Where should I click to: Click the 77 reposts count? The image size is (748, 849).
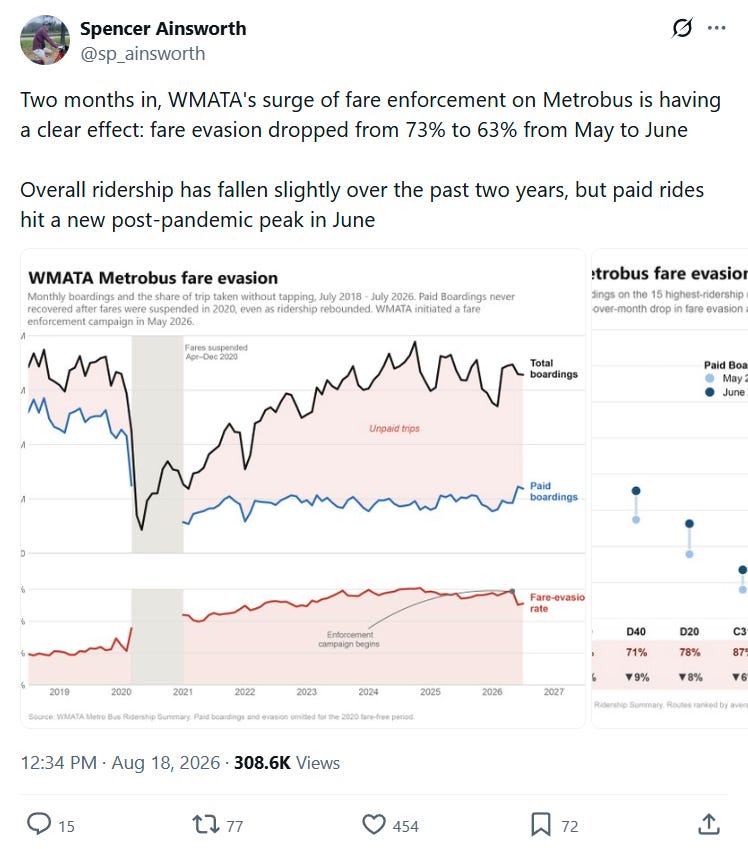[x=235, y=826]
